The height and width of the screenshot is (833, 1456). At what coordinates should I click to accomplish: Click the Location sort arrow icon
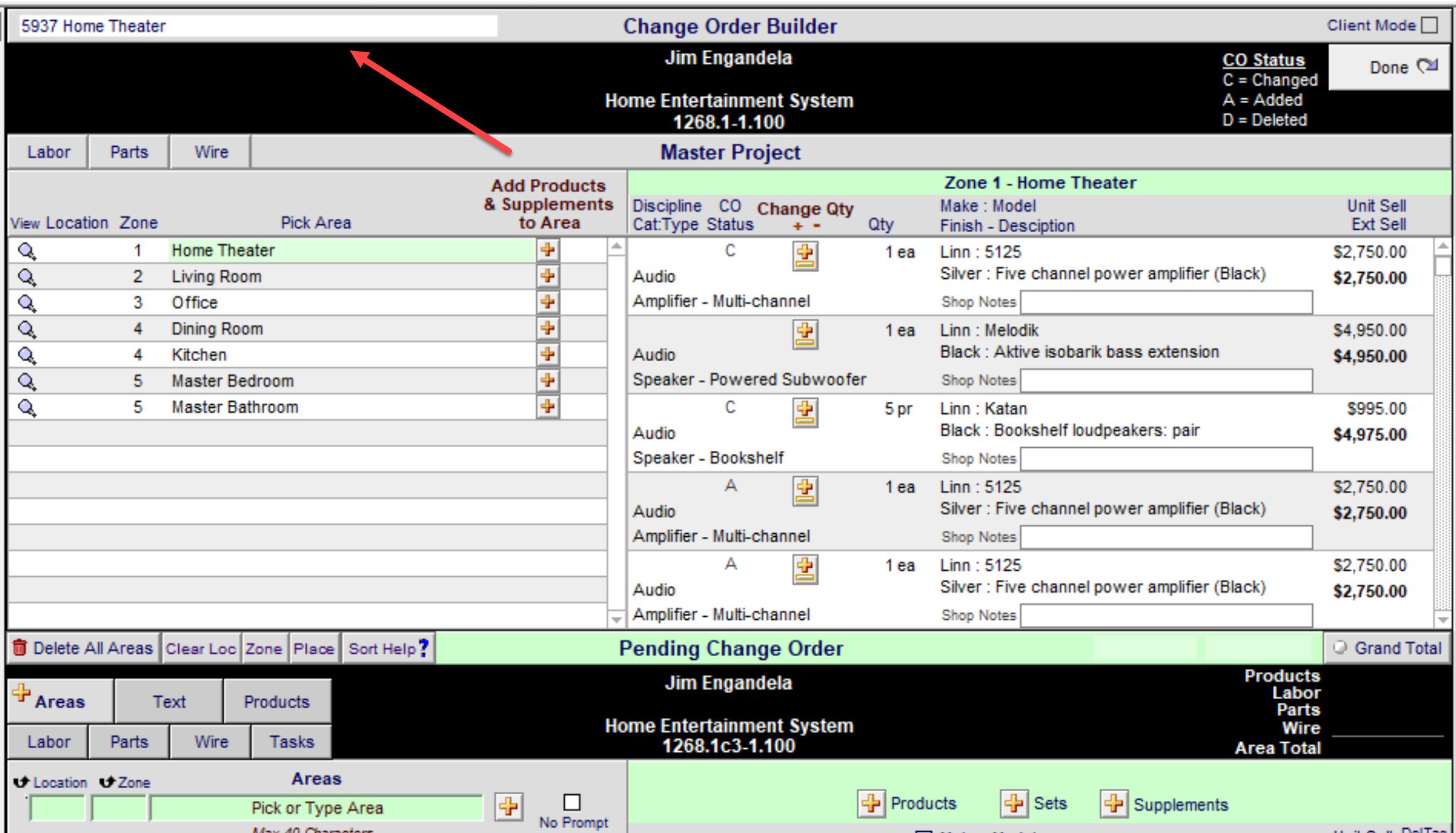(x=22, y=781)
